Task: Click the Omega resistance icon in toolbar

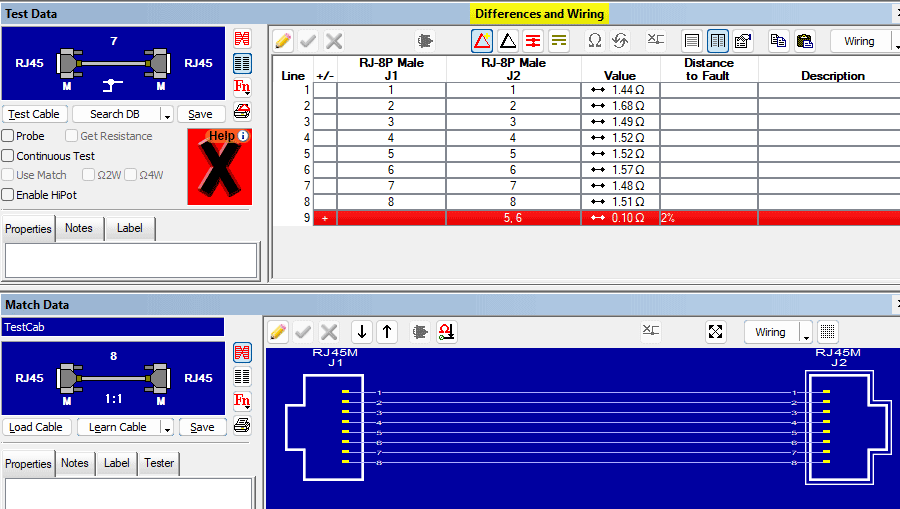Action: pos(594,41)
